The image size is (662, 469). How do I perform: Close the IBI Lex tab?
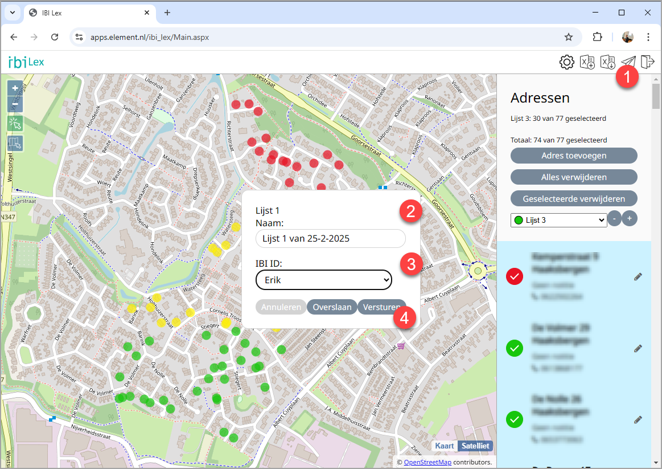pos(147,13)
